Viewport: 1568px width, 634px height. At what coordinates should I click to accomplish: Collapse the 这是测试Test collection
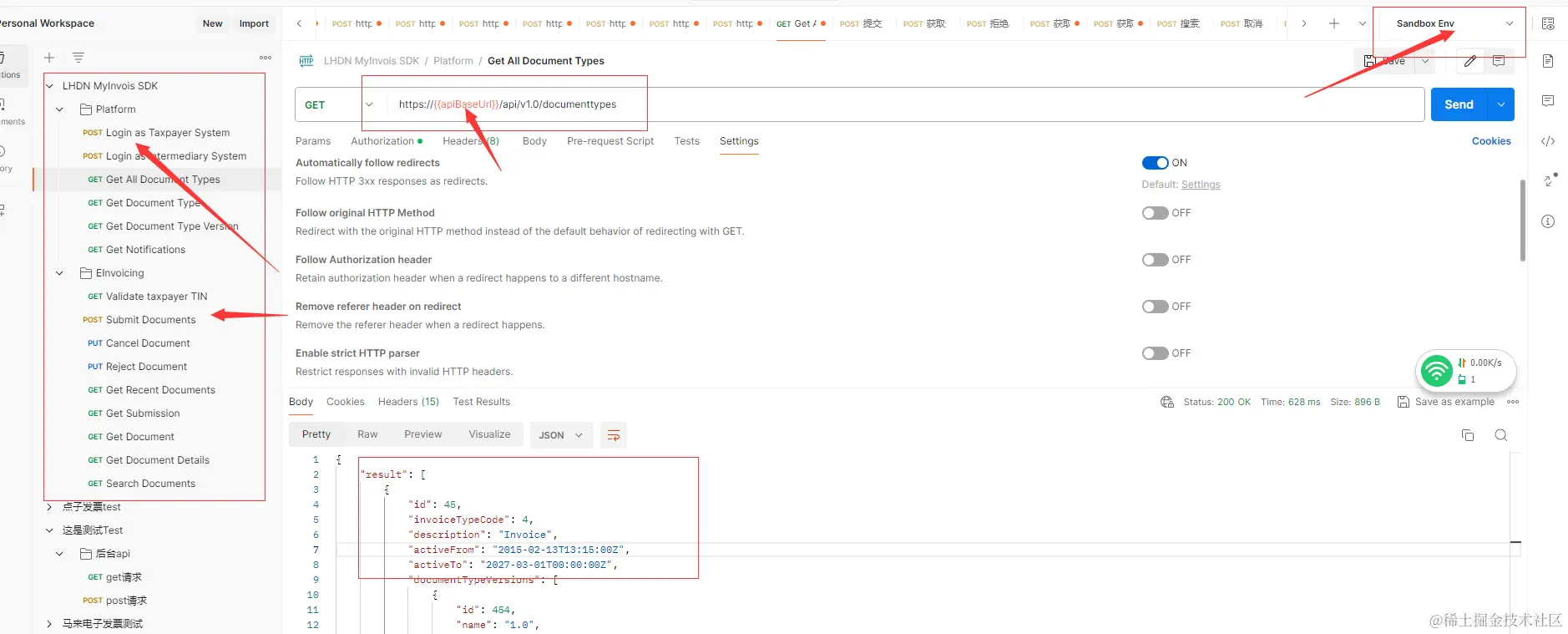tap(49, 530)
